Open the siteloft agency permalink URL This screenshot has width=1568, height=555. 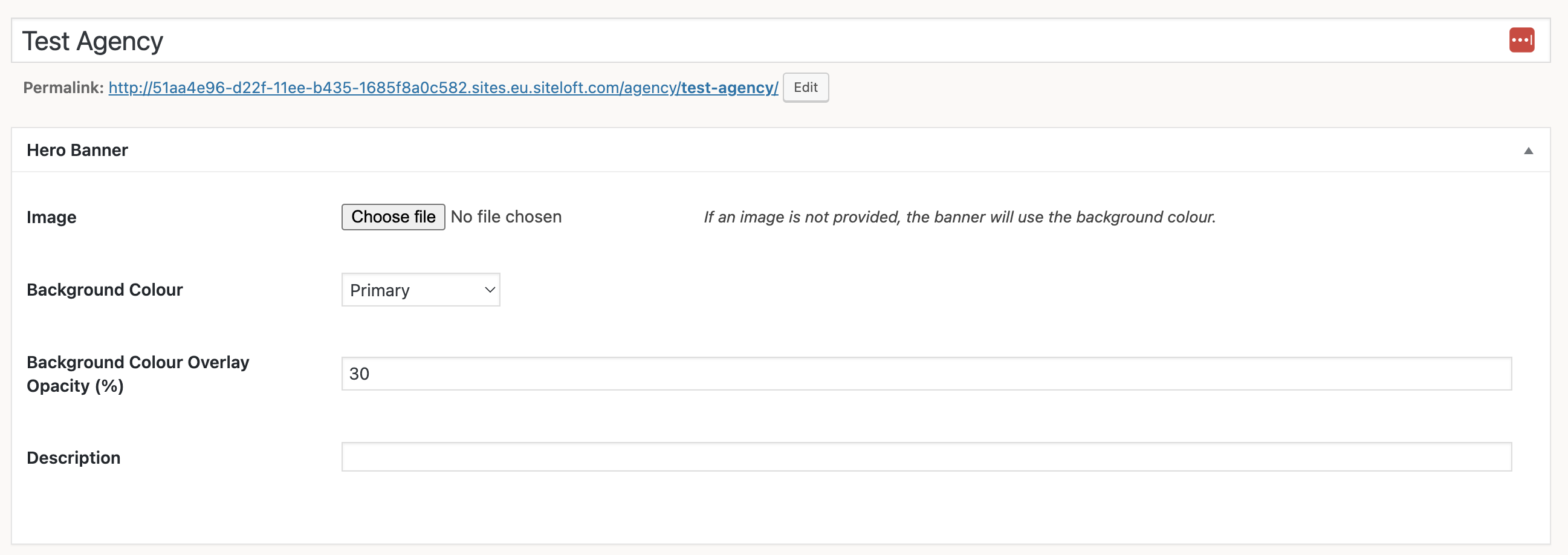[x=394, y=88]
